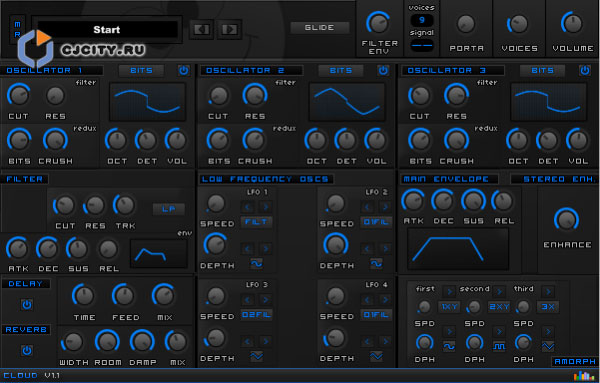Disable Oscillator 3 with power icon
This screenshot has width=600, height=383.
coord(585,70)
